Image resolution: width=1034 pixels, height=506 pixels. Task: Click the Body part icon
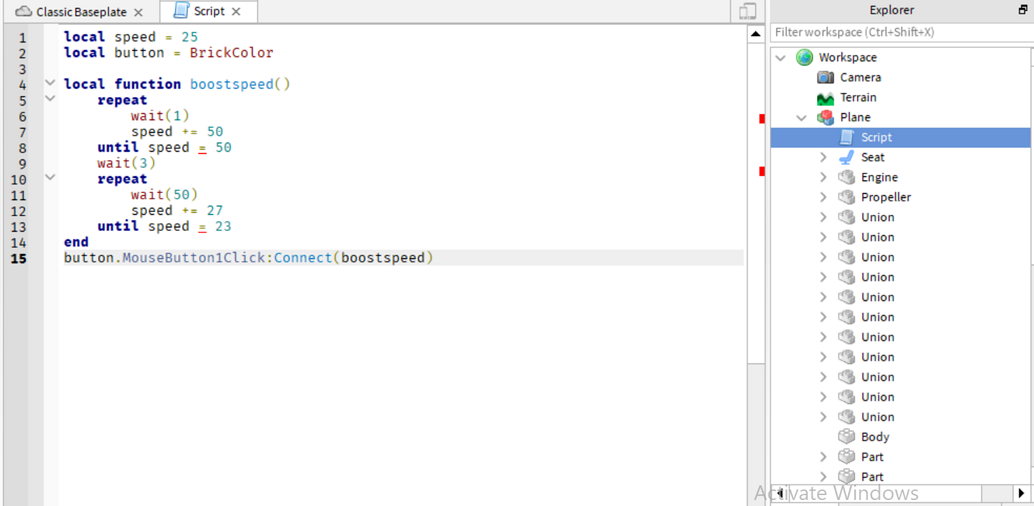[x=846, y=436]
